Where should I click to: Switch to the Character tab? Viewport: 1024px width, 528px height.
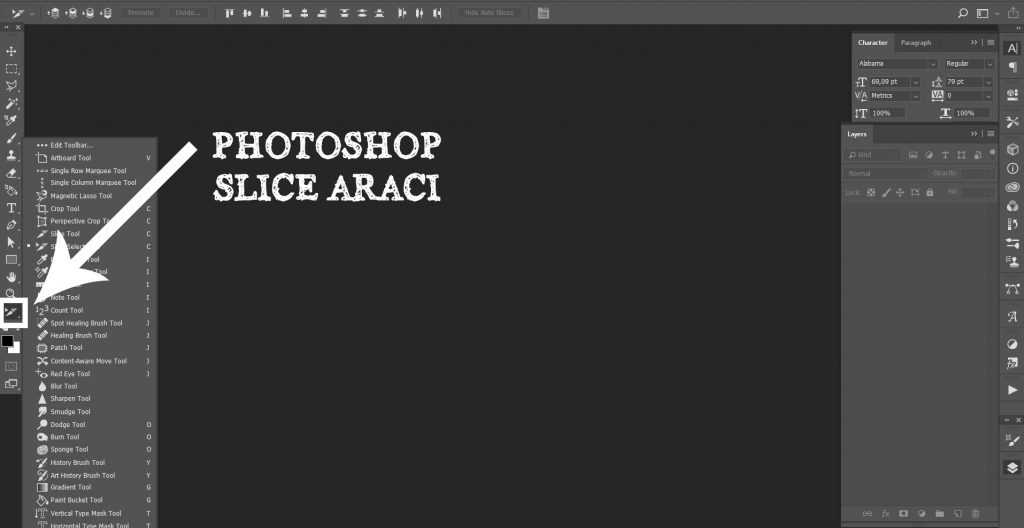872,42
